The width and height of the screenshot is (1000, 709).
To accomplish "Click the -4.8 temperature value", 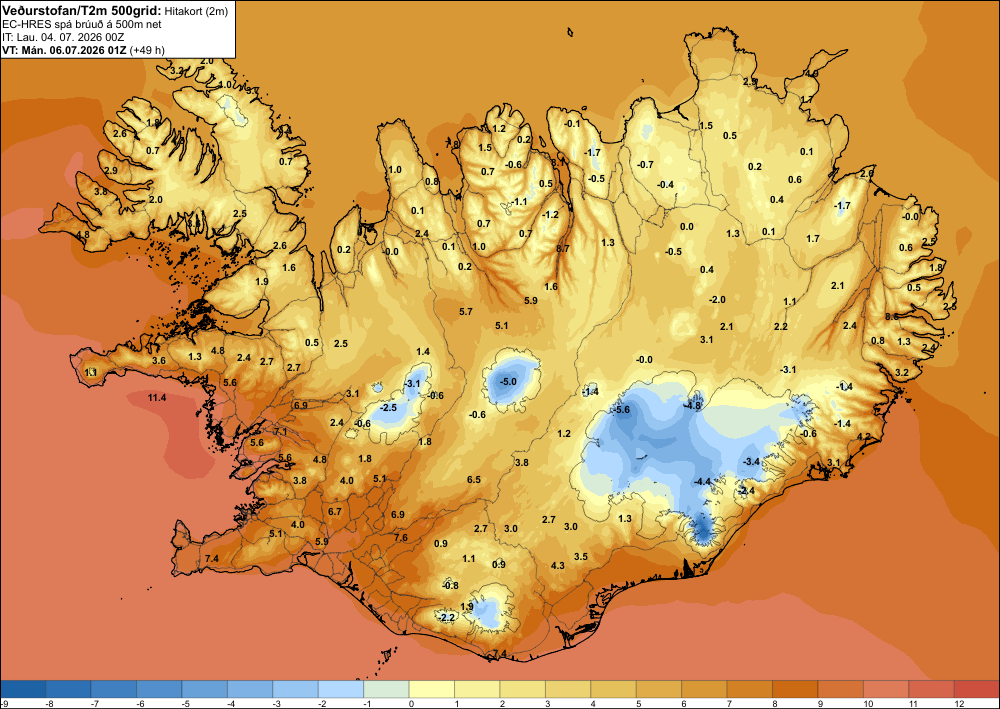I will pyautogui.click(x=693, y=406).
